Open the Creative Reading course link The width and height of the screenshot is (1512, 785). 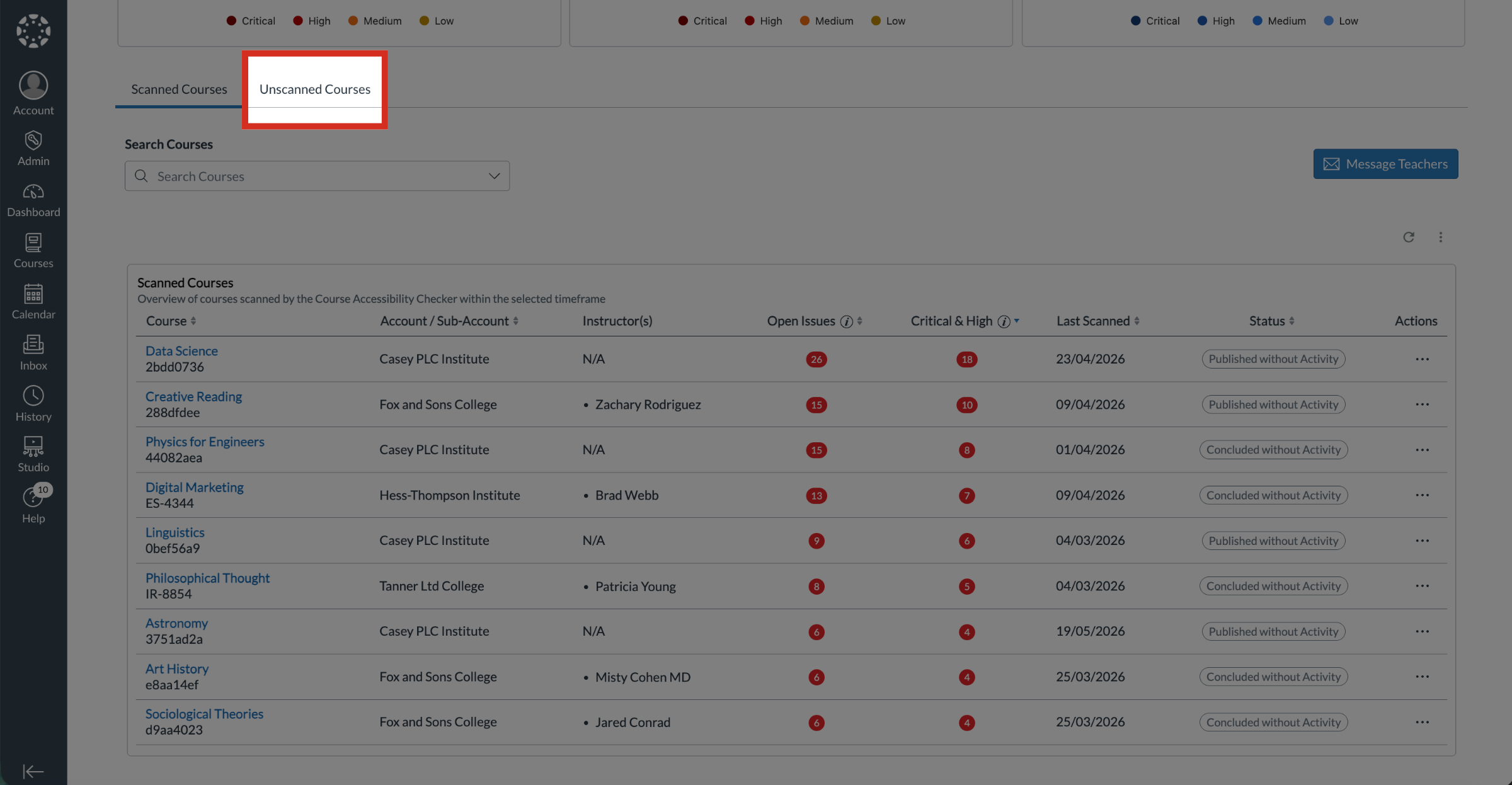click(193, 396)
